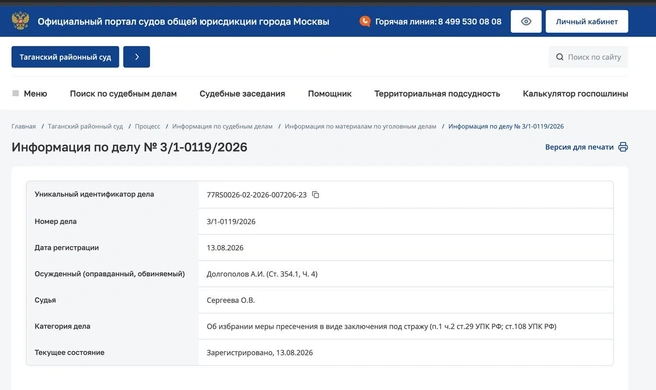Click Зарегистрировано, 13.08.2026 status
656x390 pixels.
pyautogui.click(x=259, y=353)
